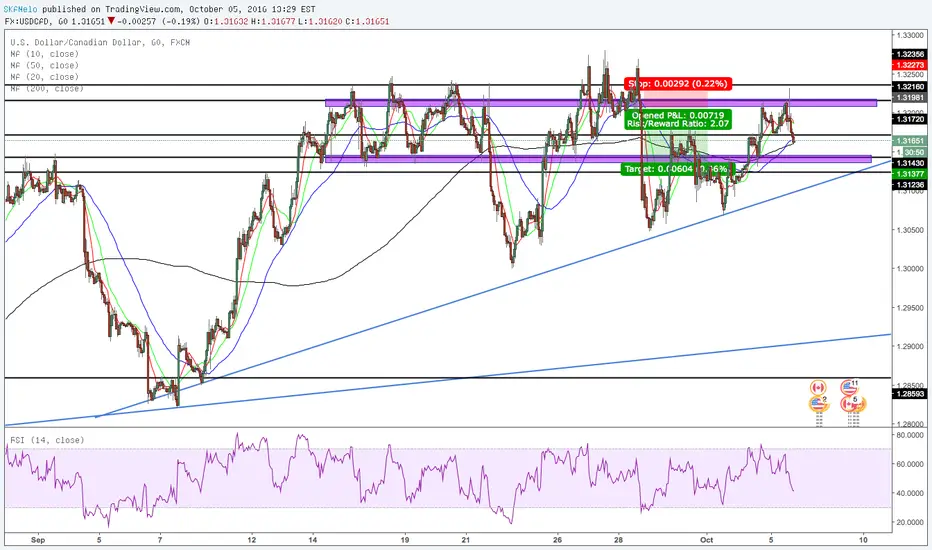
Task: Click the green Target label on the position
Action: click(678, 169)
